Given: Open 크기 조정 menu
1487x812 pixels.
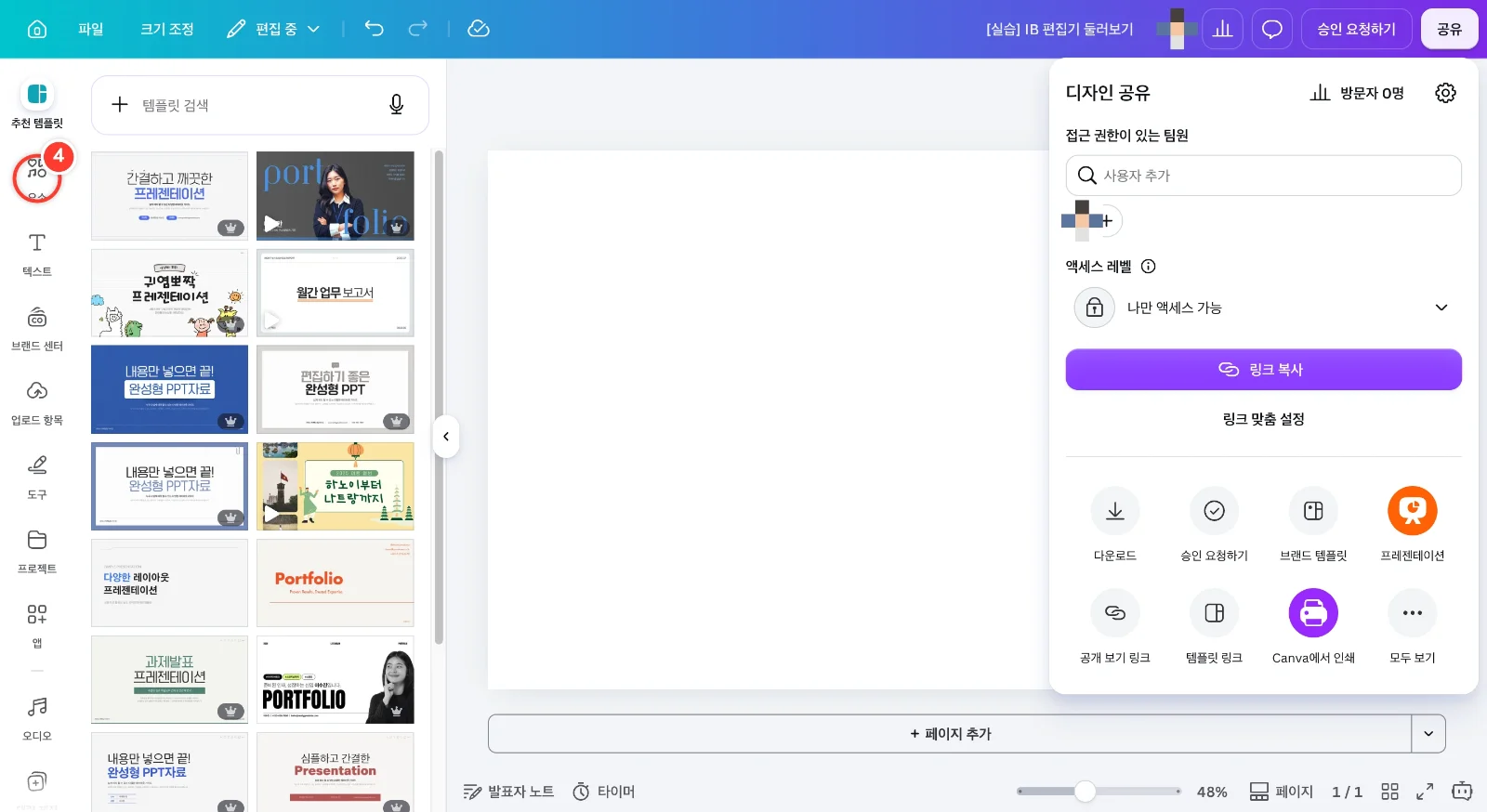Looking at the screenshot, I should pos(167,29).
